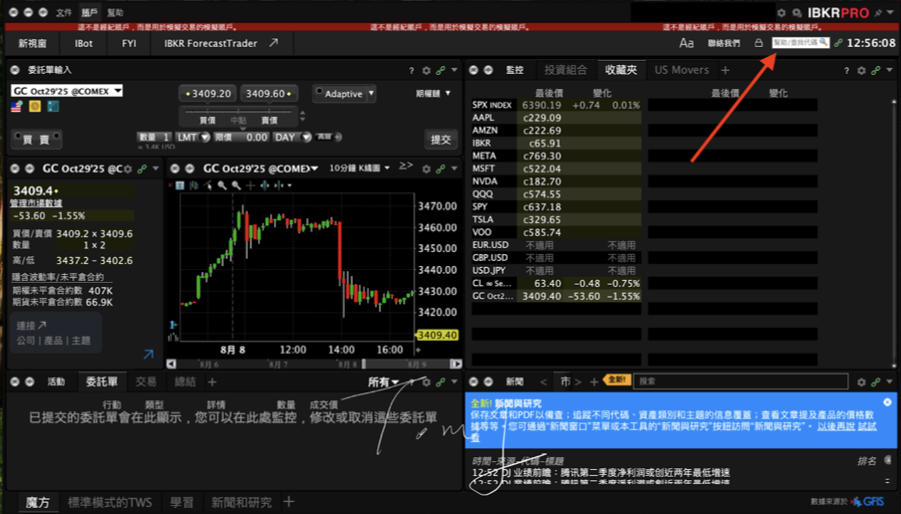Screen dimensions: 901x514
Task: Select the 收藏夾 (Favorites) tab
Action: coord(621,70)
